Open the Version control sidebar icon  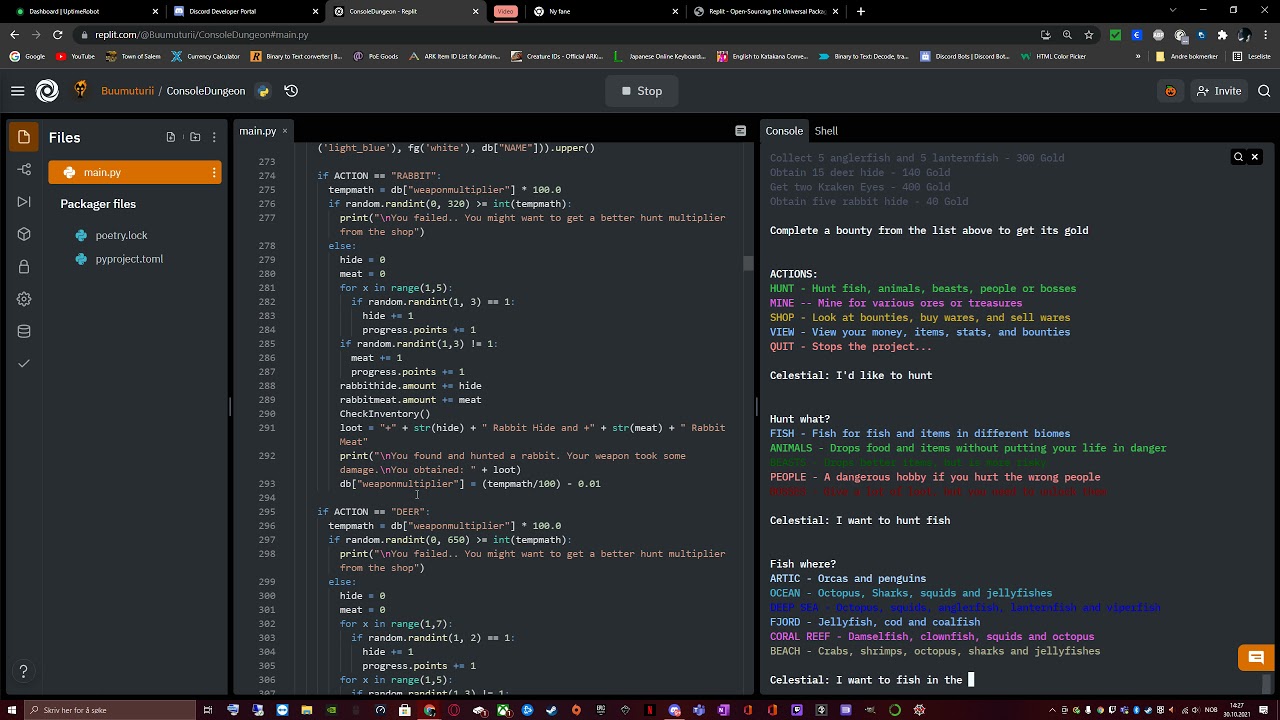pyautogui.click(x=24, y=170)
